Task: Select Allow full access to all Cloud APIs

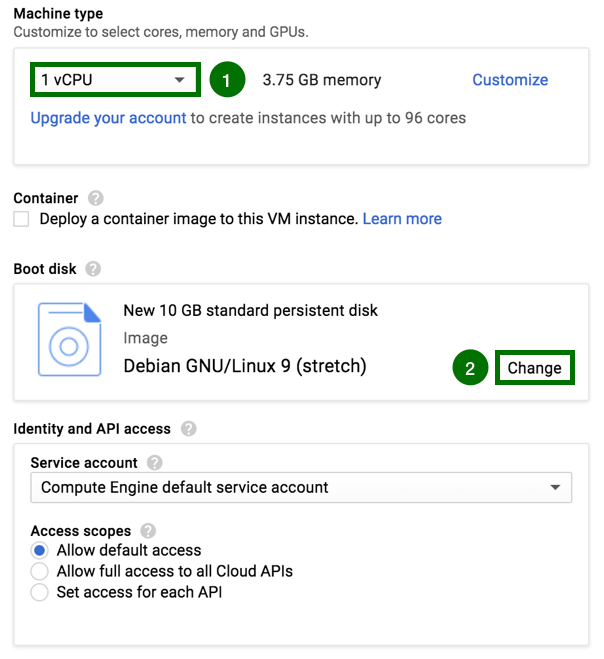Action: 40,571
